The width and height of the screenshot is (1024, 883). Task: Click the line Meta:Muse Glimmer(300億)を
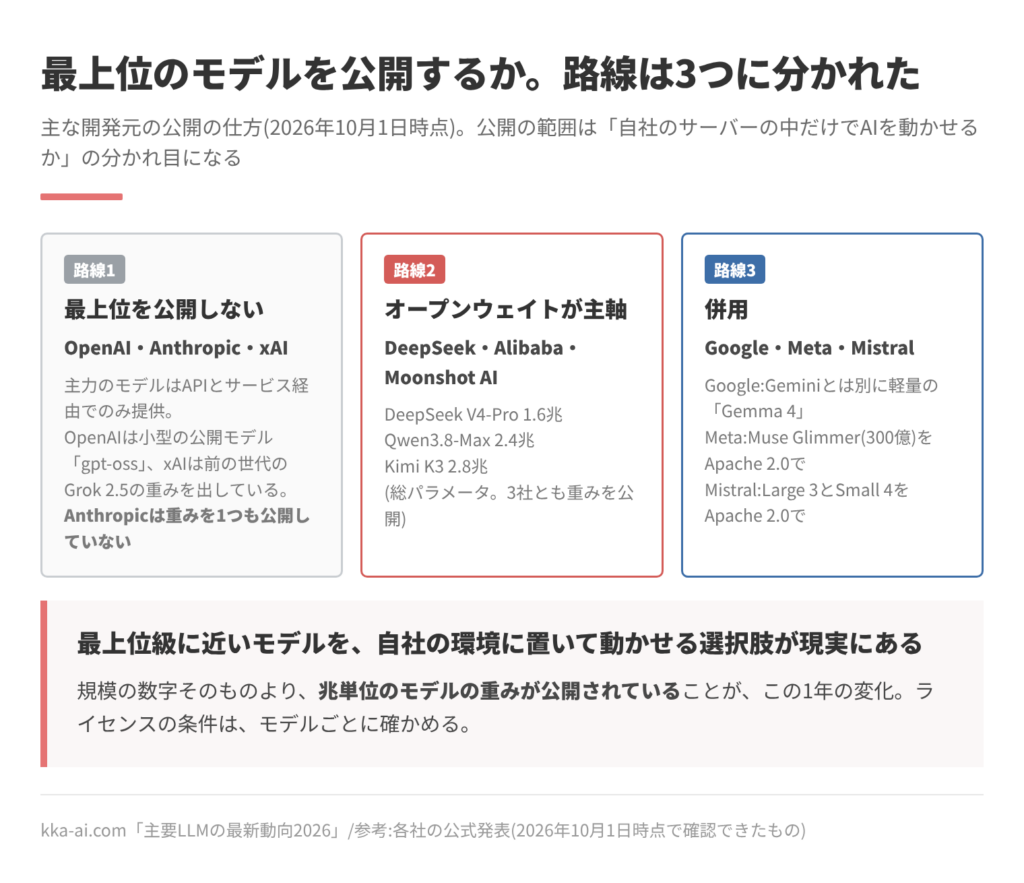[x=818, y=438]
